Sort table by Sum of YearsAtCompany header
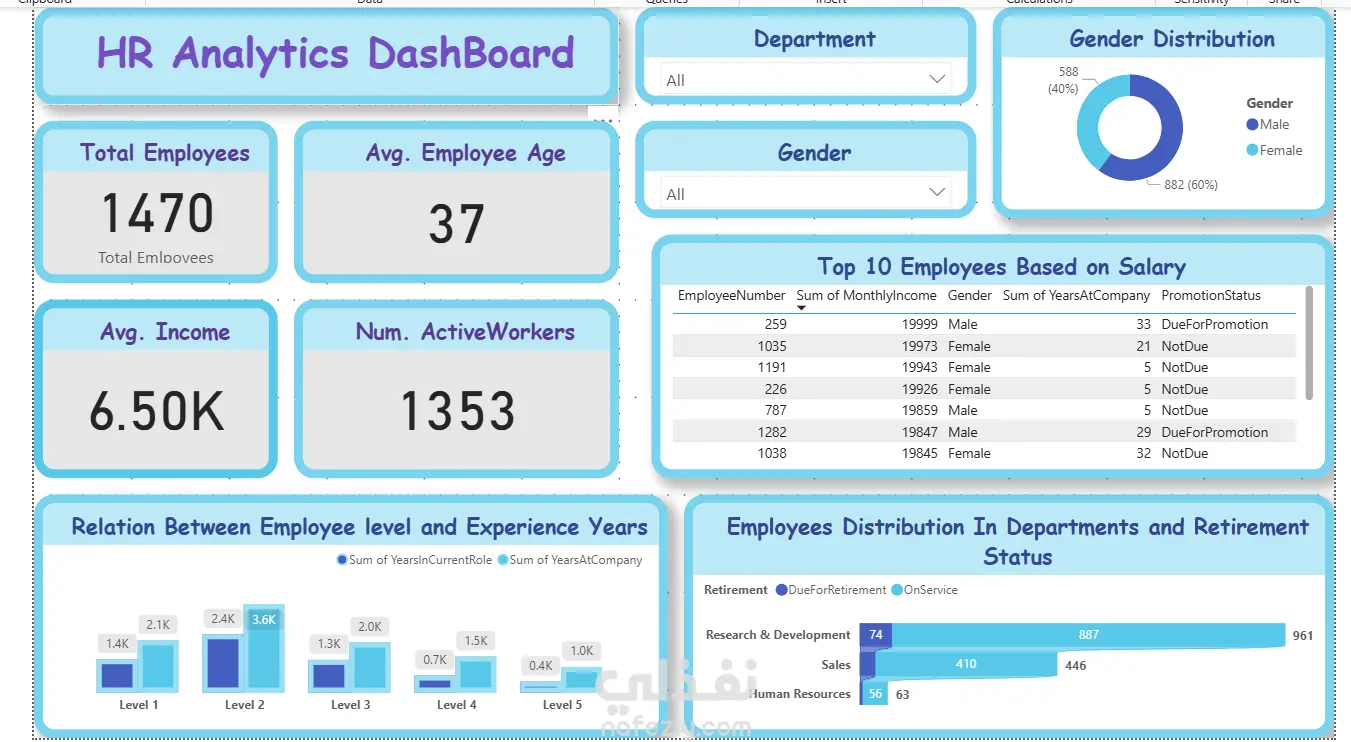 click(x=1077, y=296)
